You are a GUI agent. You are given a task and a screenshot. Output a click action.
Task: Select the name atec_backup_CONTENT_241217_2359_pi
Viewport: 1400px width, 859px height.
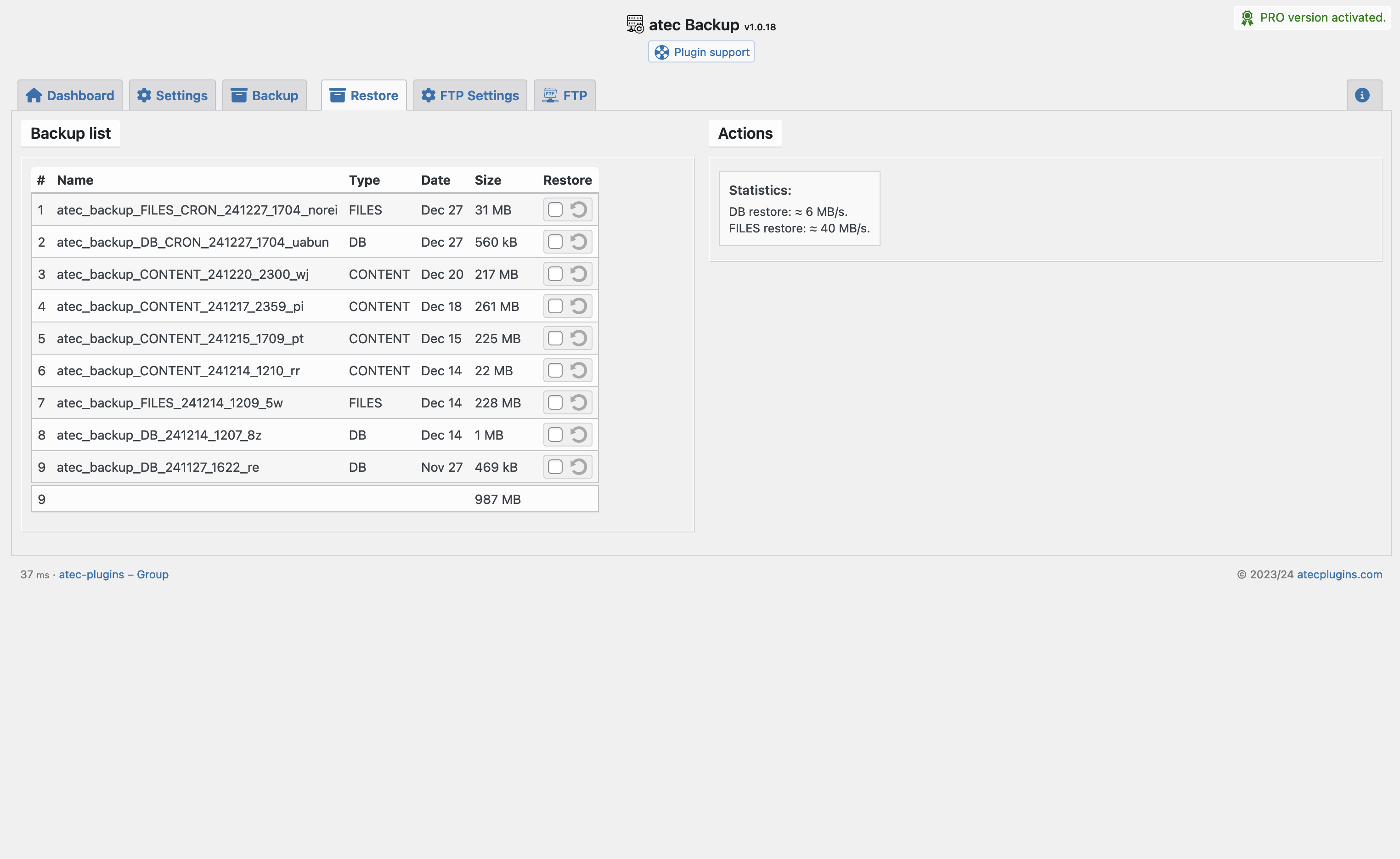click(x=180, y=307)
